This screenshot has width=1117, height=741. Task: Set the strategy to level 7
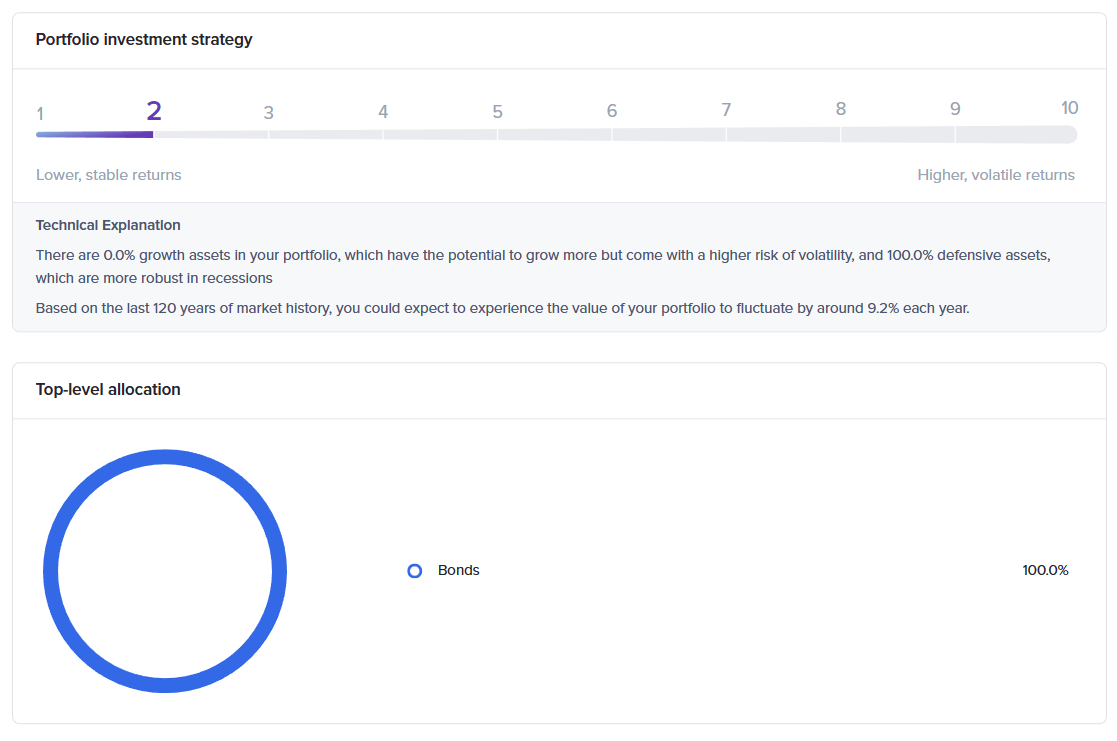726,110
